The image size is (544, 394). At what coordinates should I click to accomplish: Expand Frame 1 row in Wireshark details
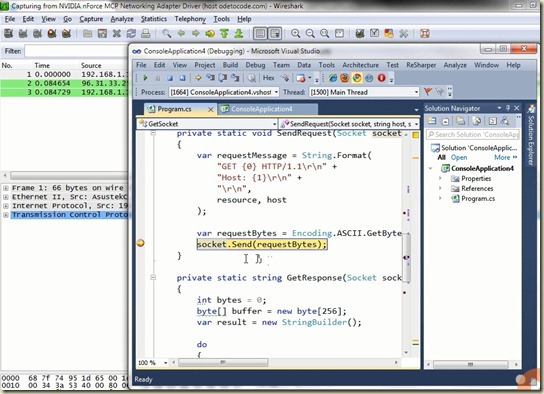click(x=6, y=188)
